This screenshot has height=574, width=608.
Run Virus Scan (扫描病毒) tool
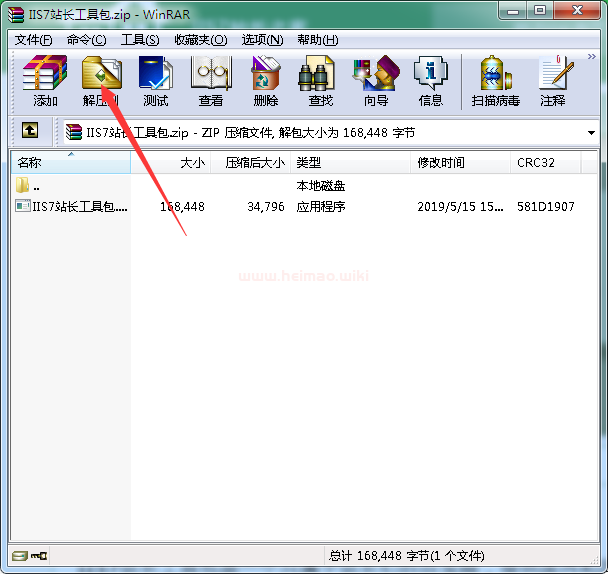(x=495, y=81)
